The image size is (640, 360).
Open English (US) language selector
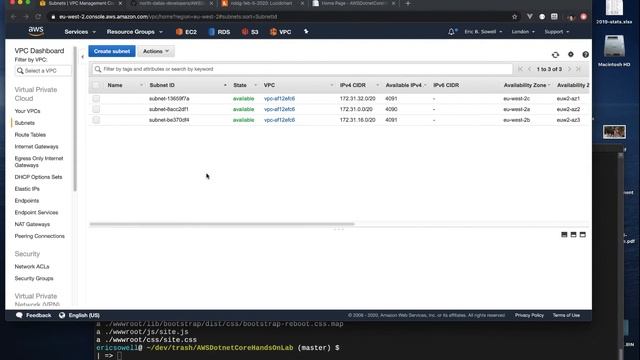tap(79, 315)
